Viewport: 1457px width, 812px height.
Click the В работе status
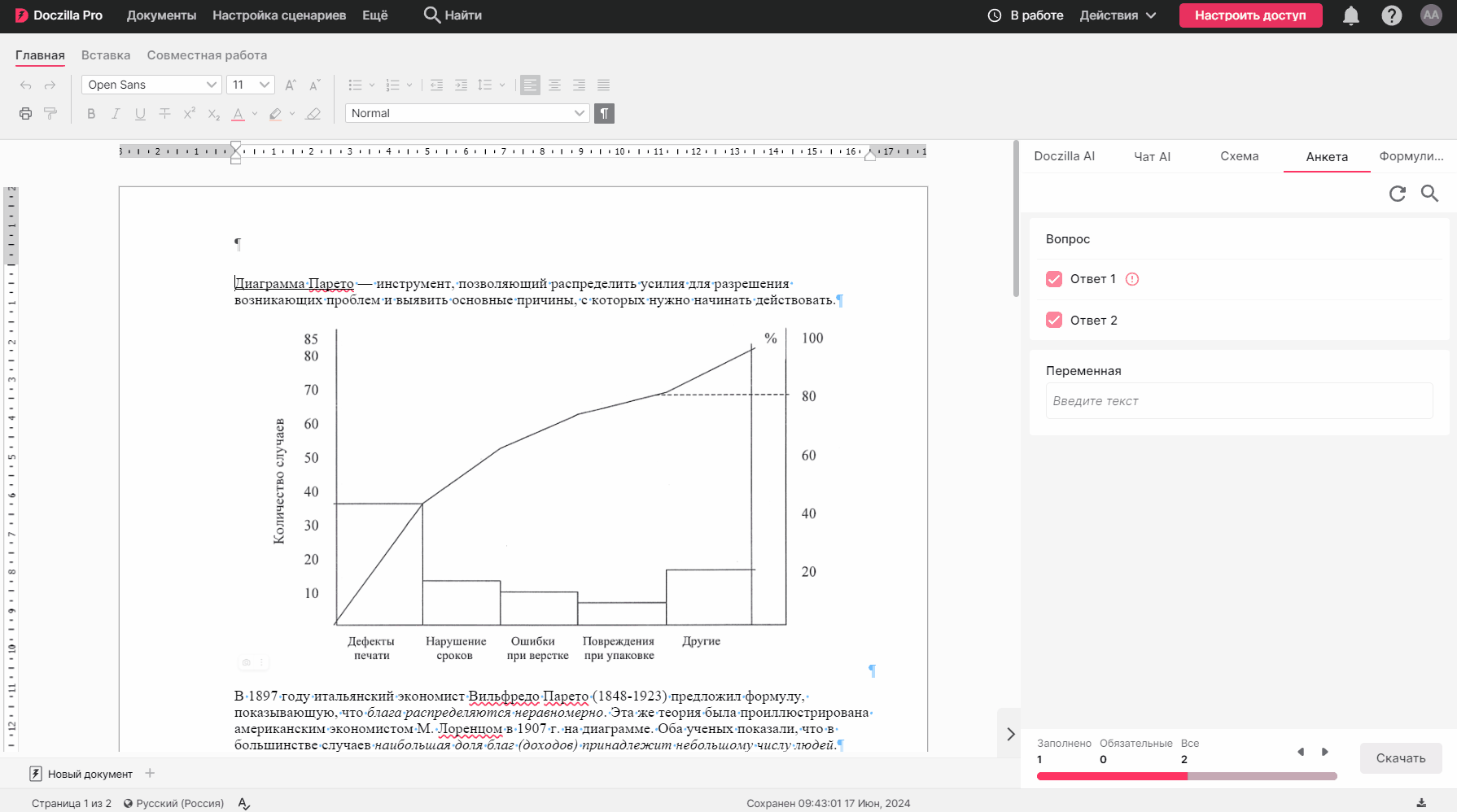click(x=1026, y=15)
